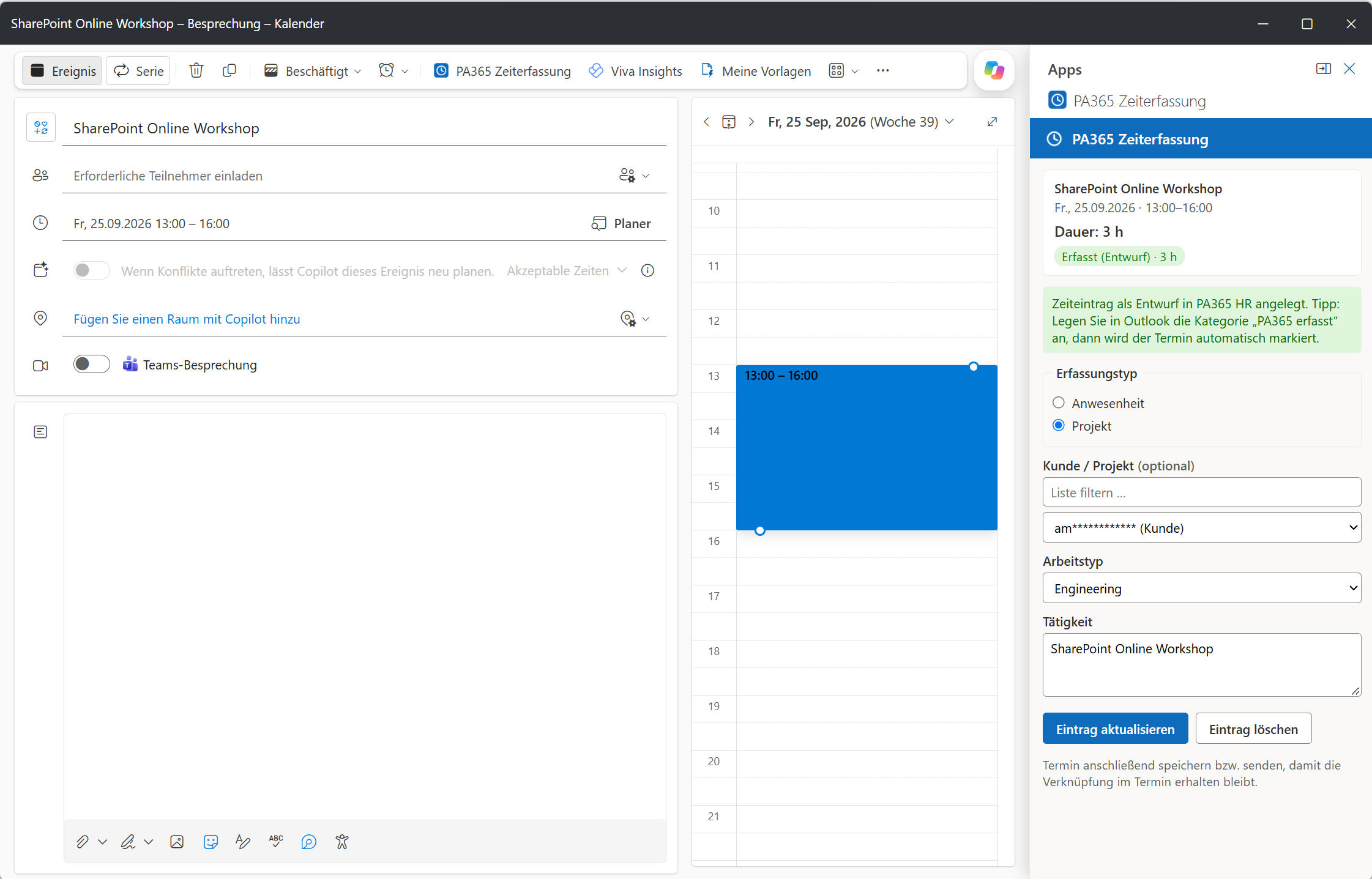Switch to Serie recurrence option
Screen dimensions: 1372x879
(x=138, y=71)
